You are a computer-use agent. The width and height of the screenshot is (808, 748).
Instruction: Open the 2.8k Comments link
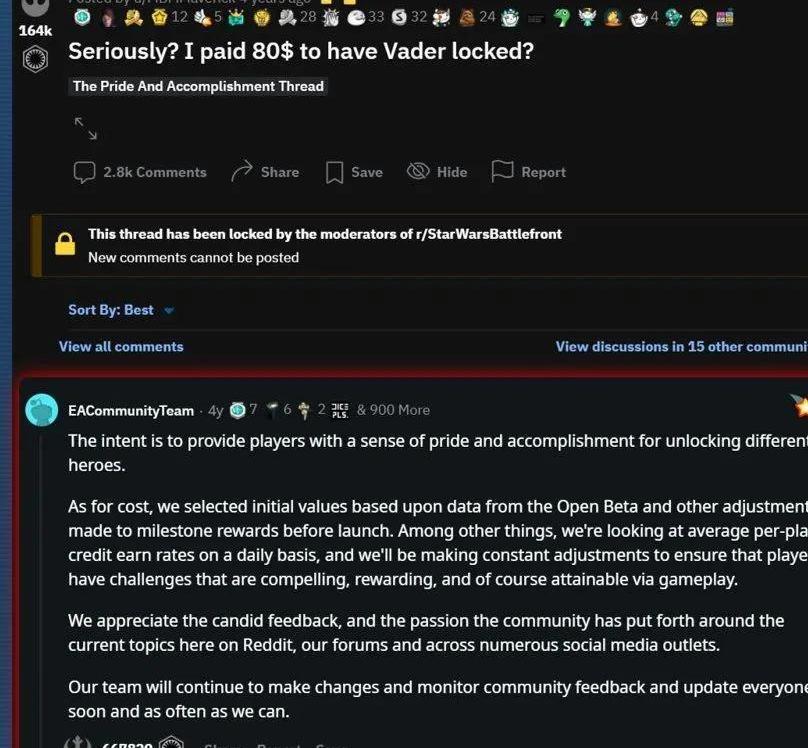[154, 172]
